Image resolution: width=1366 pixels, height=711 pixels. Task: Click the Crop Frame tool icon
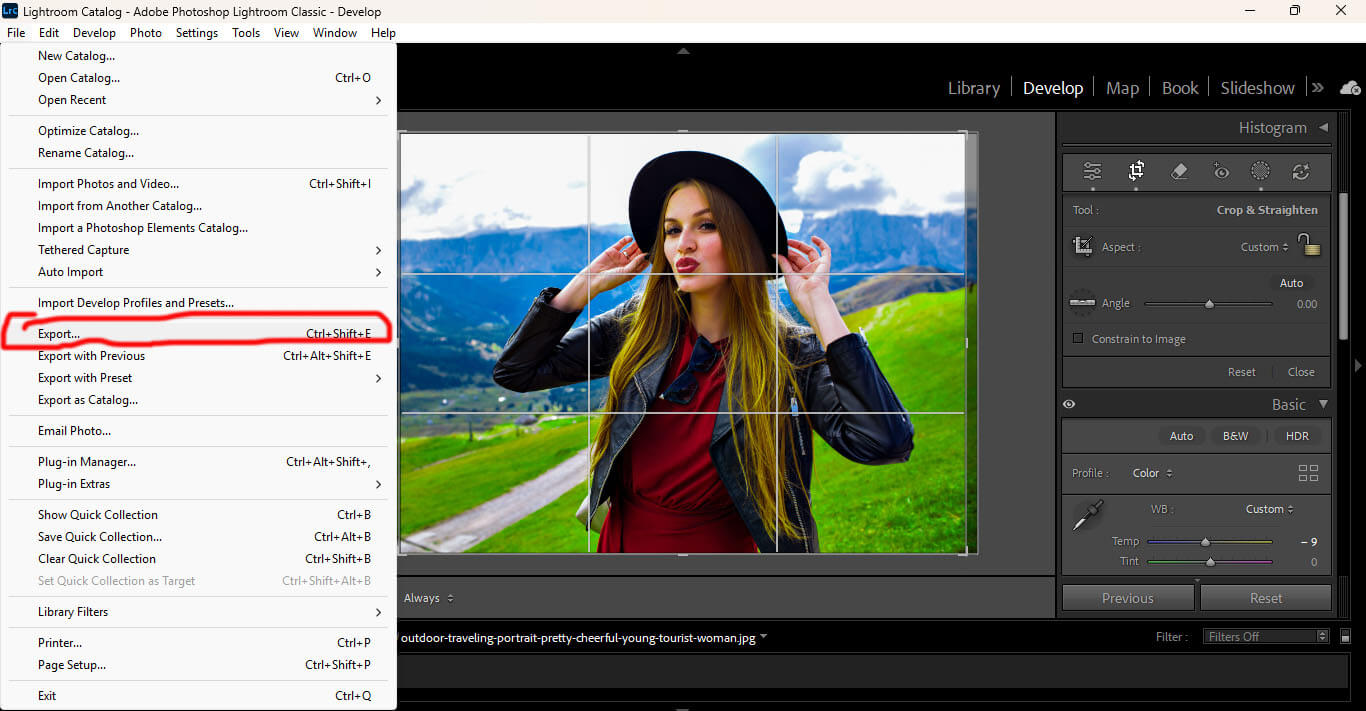pyautogui.click(x=1082, y=246)
